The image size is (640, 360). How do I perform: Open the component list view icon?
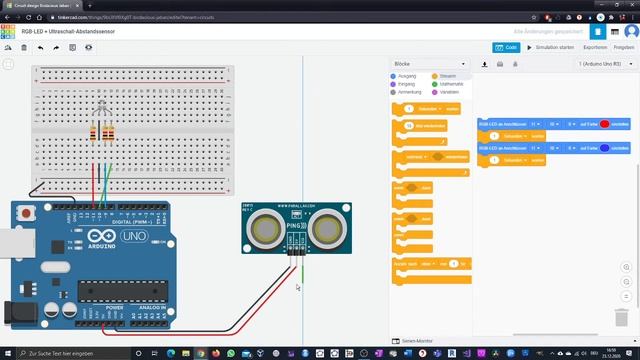(615, 32)
